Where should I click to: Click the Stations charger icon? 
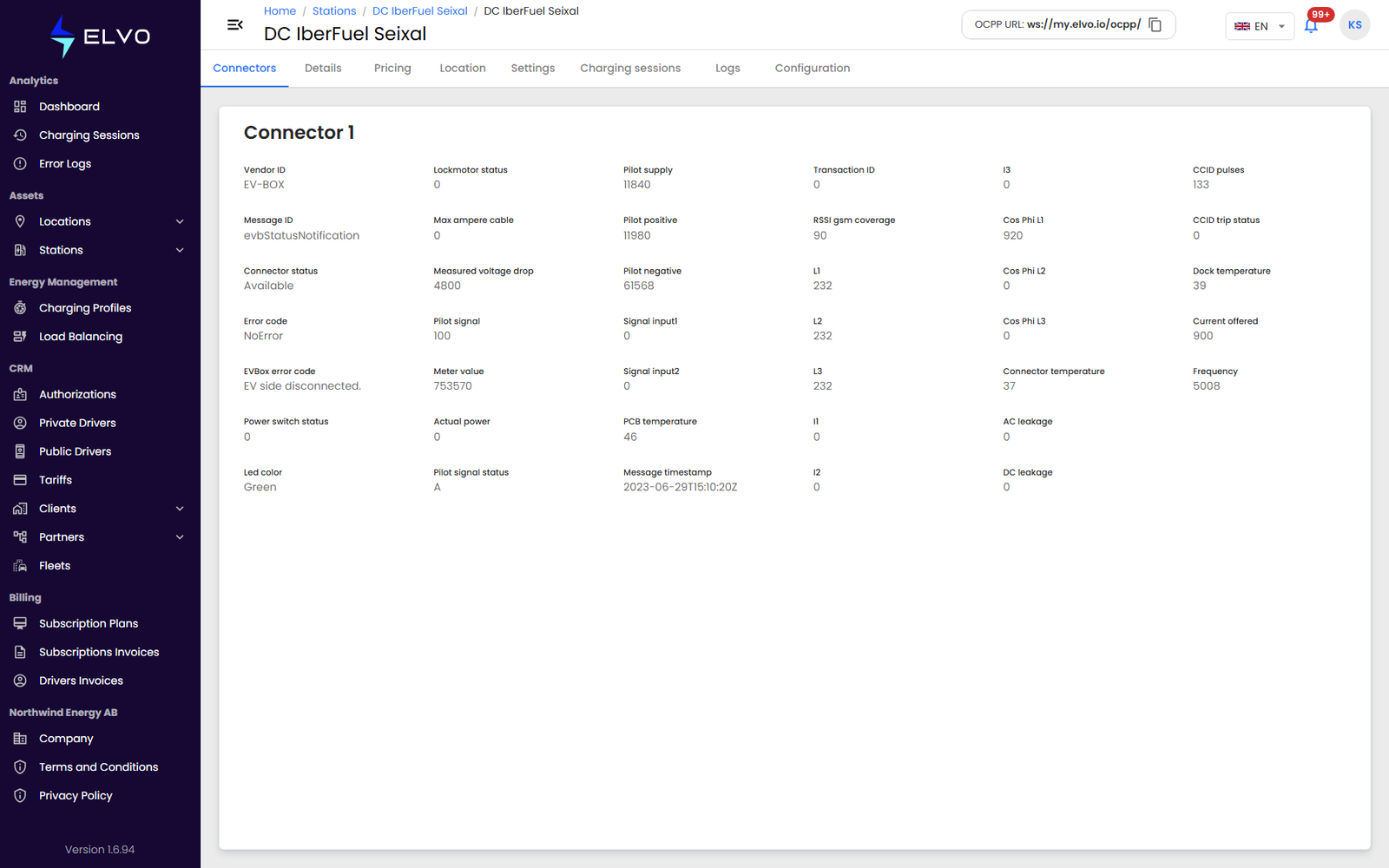[20, 250]
